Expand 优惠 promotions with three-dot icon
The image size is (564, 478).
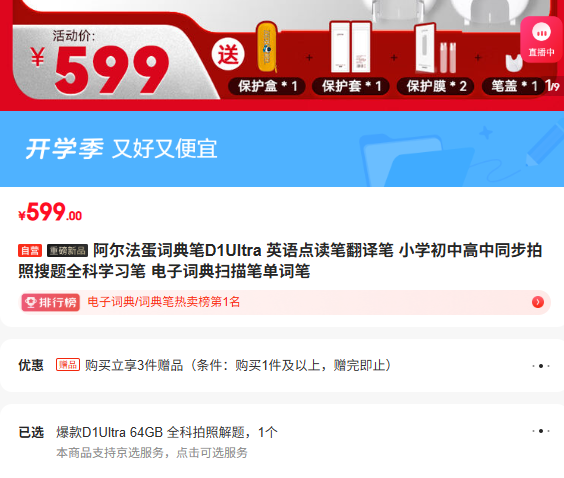[541, 366]
